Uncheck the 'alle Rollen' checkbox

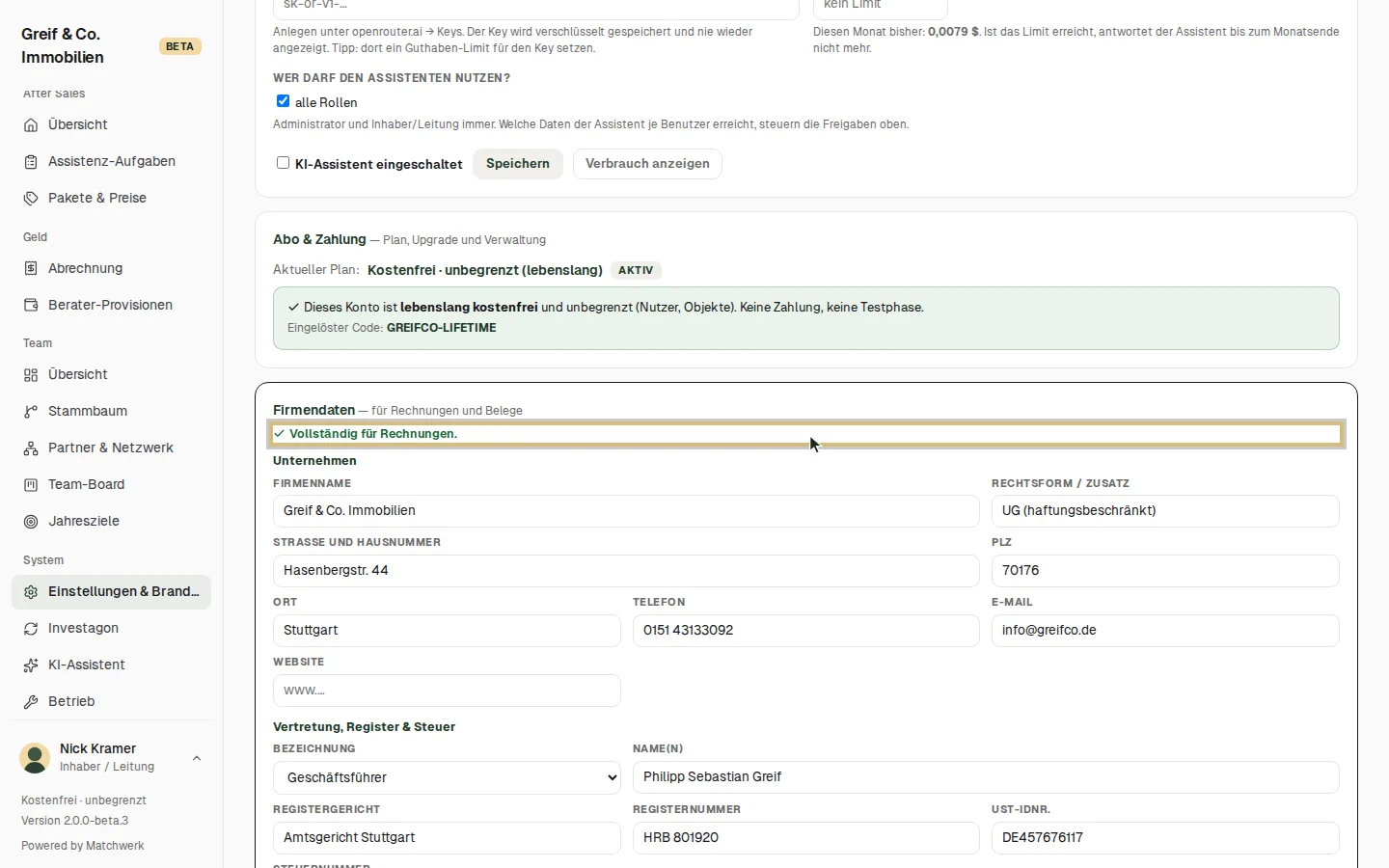click(x=283, y=101)
